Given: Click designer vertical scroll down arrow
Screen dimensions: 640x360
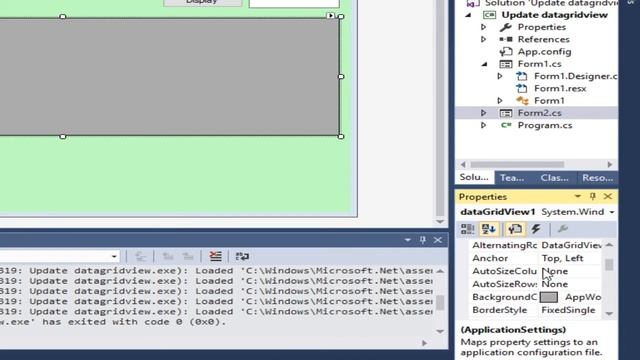Looking at the screenshot, I should [x=440, y=222].
